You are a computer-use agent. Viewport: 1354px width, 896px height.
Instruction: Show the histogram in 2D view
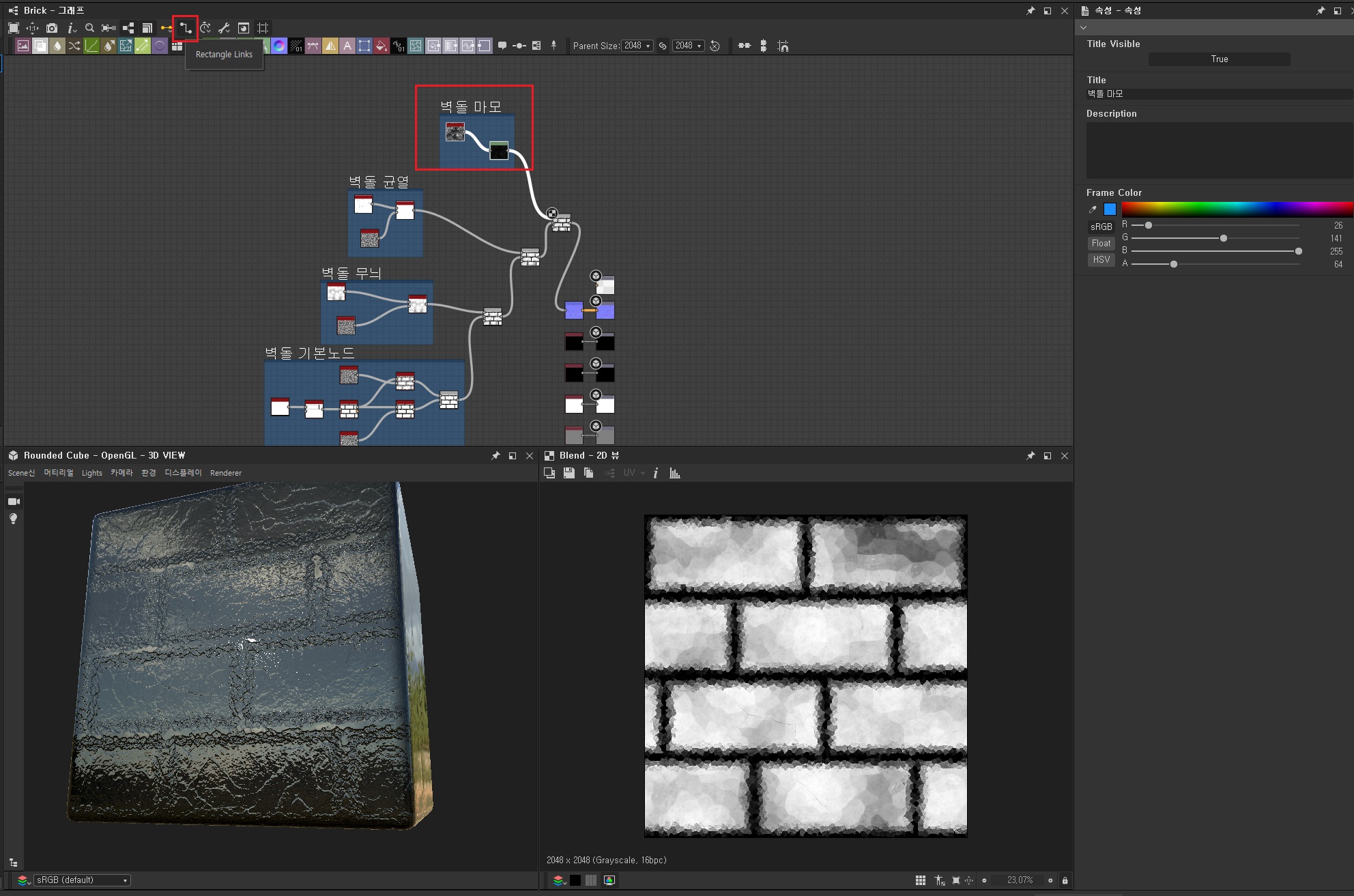point(675,473)
